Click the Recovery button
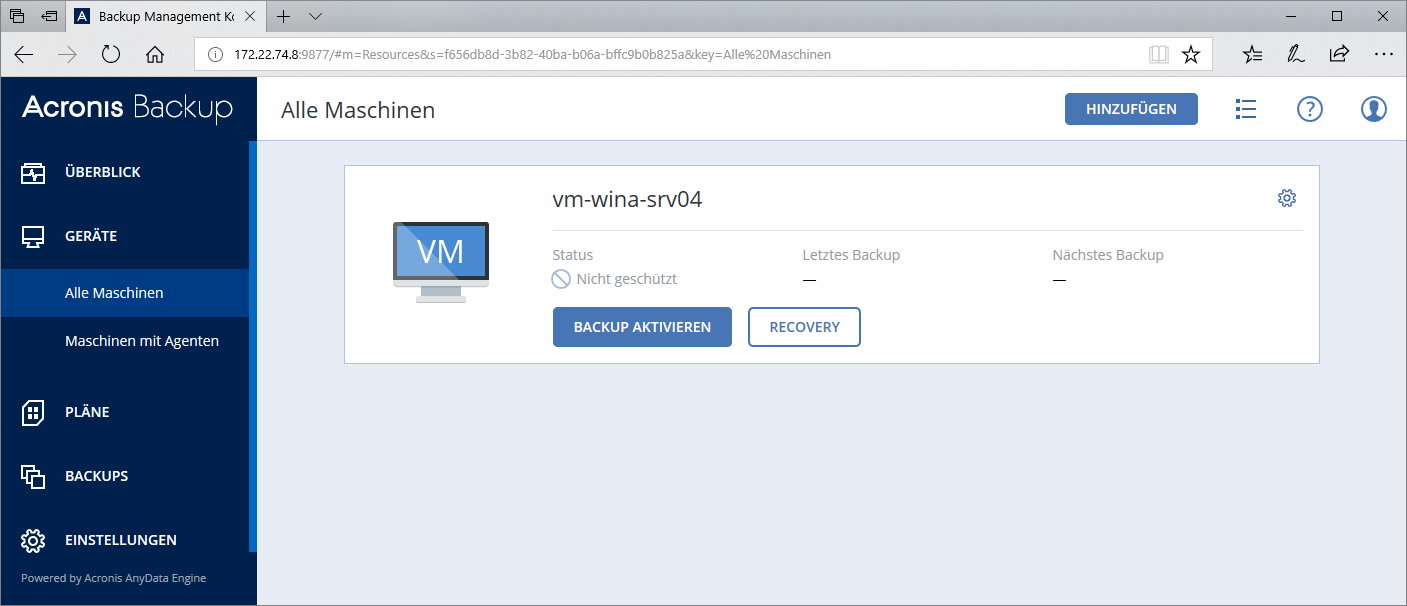The height and width of the screenshot is (606, 1407). coord(804,327)
